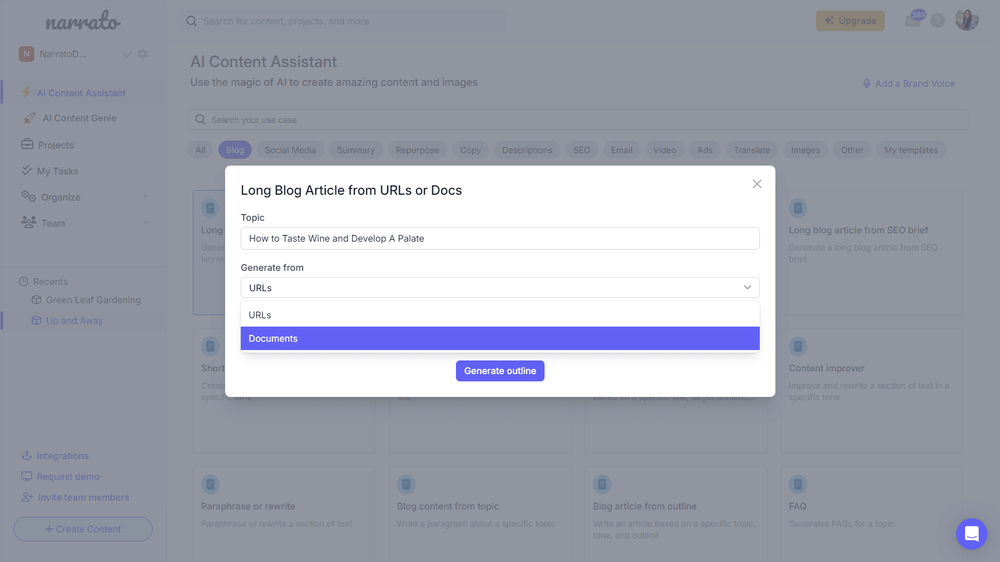
Task: Close the Long Blog Article dialog
Action: 756,184
